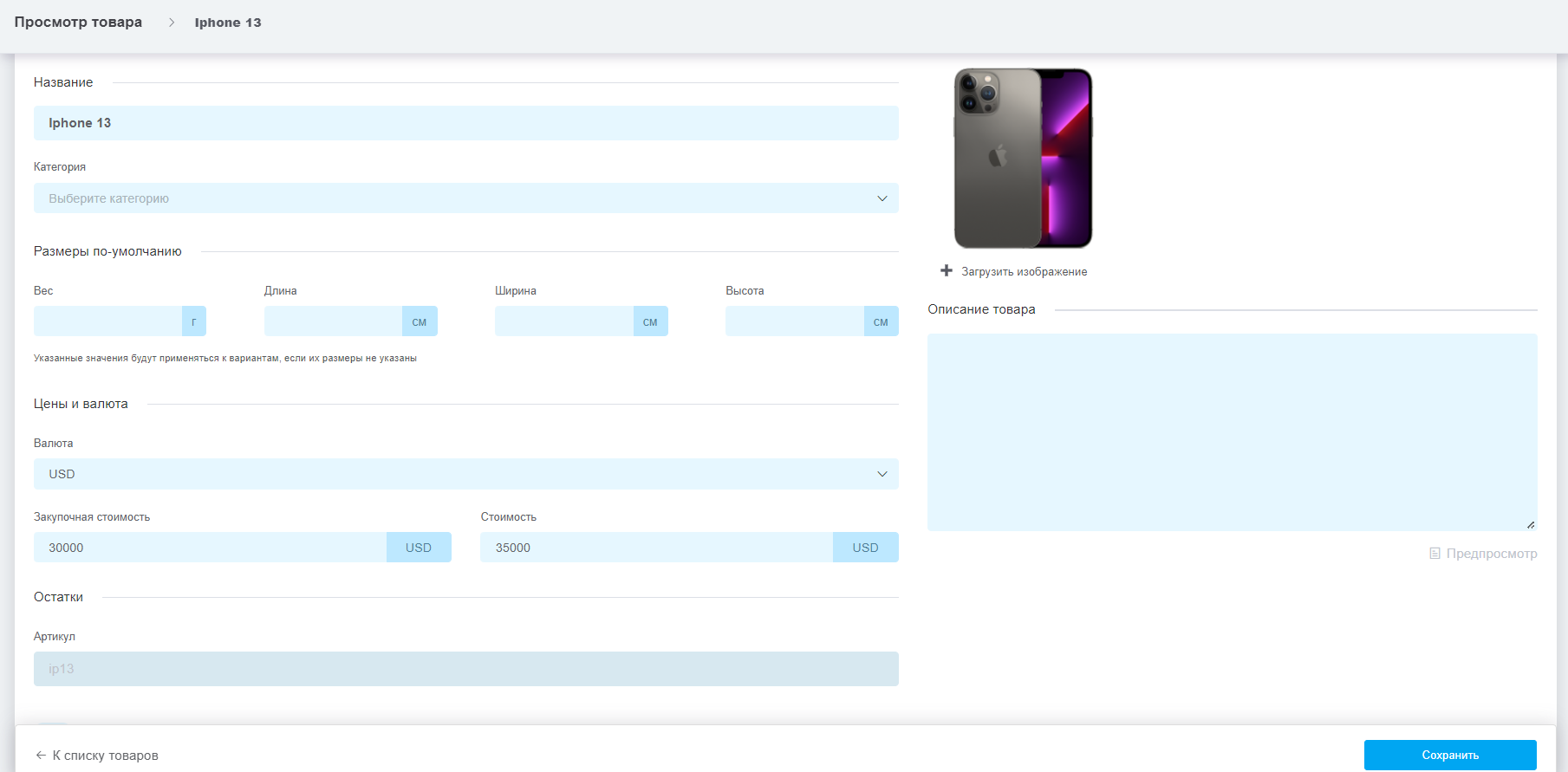This screenshot has width=1568, height=772.
Task: Click the Вес weight input field
Action: pyautogui.click(x=107, y=321)
